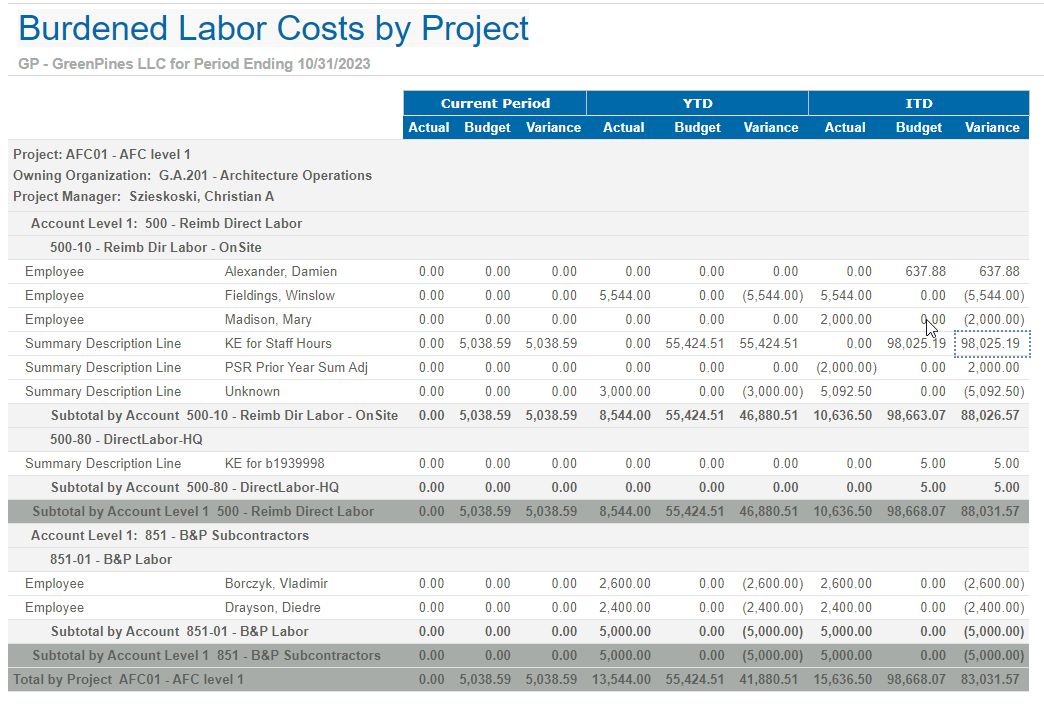Click employee name Borczyk, Vladimir
Image resolution: width=1044 pixels, height=707 pixels.
click(276, 583)
